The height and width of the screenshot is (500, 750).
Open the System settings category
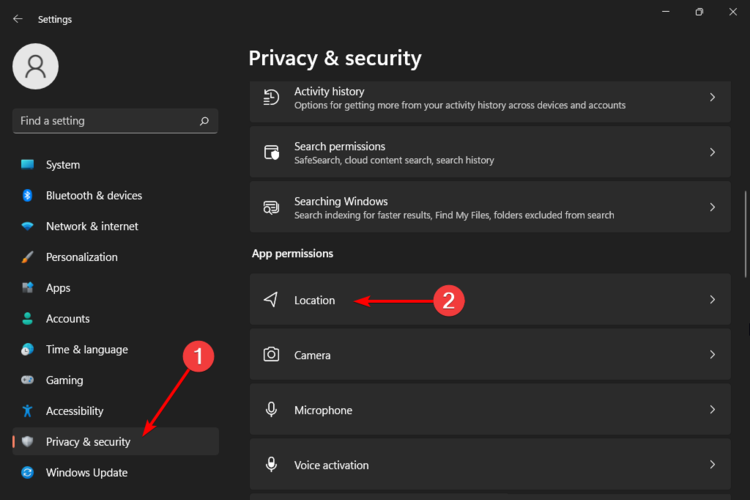tap(63, 165)
